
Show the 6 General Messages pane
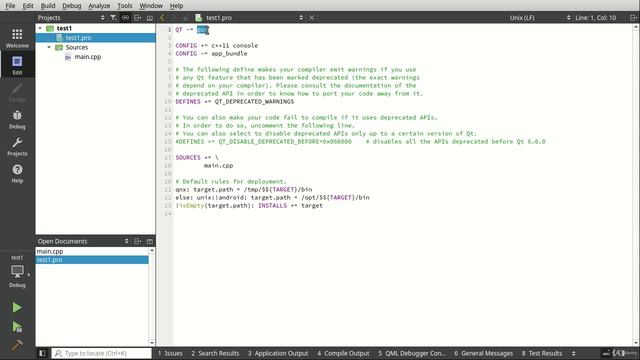coord(484,353)
